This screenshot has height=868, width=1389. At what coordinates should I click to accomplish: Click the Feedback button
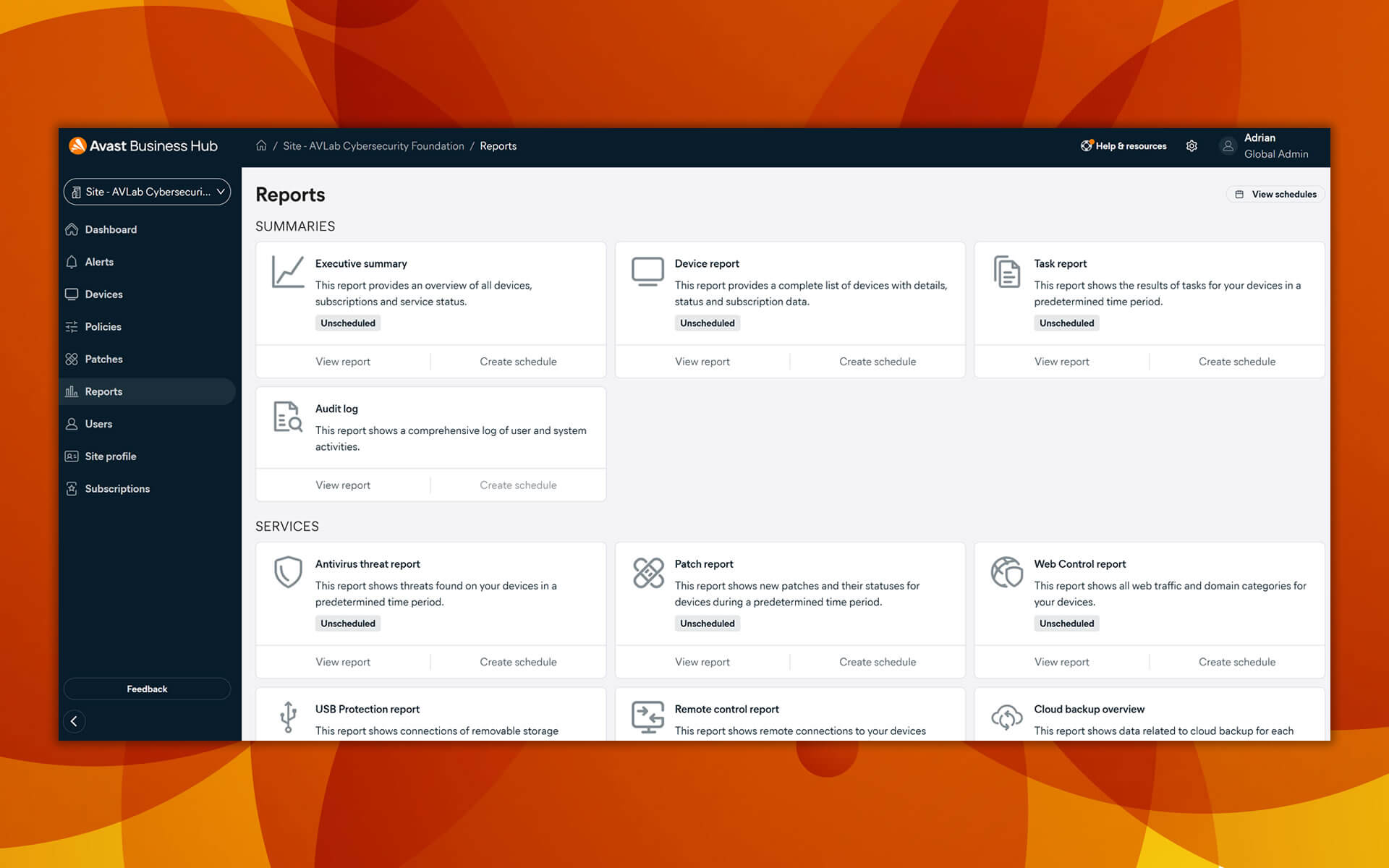pyautogui.click(x=147, y=689)
